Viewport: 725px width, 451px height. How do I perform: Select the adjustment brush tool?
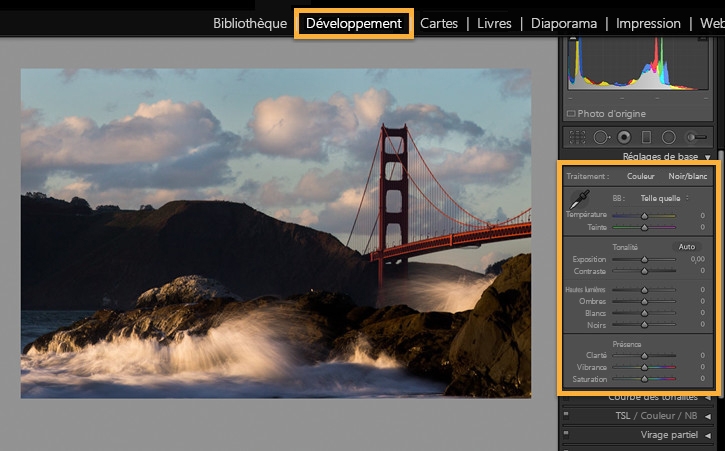coord(696,137)
